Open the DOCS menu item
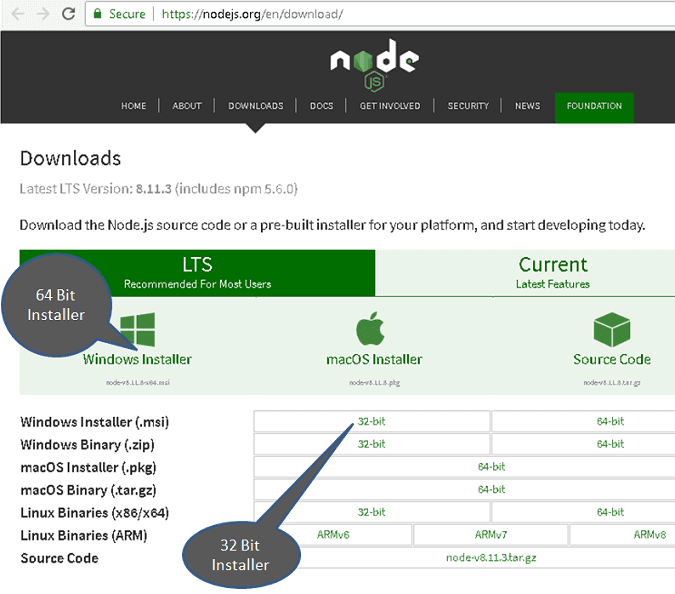The height and width of the screenshot is (594, 675). 322,106
